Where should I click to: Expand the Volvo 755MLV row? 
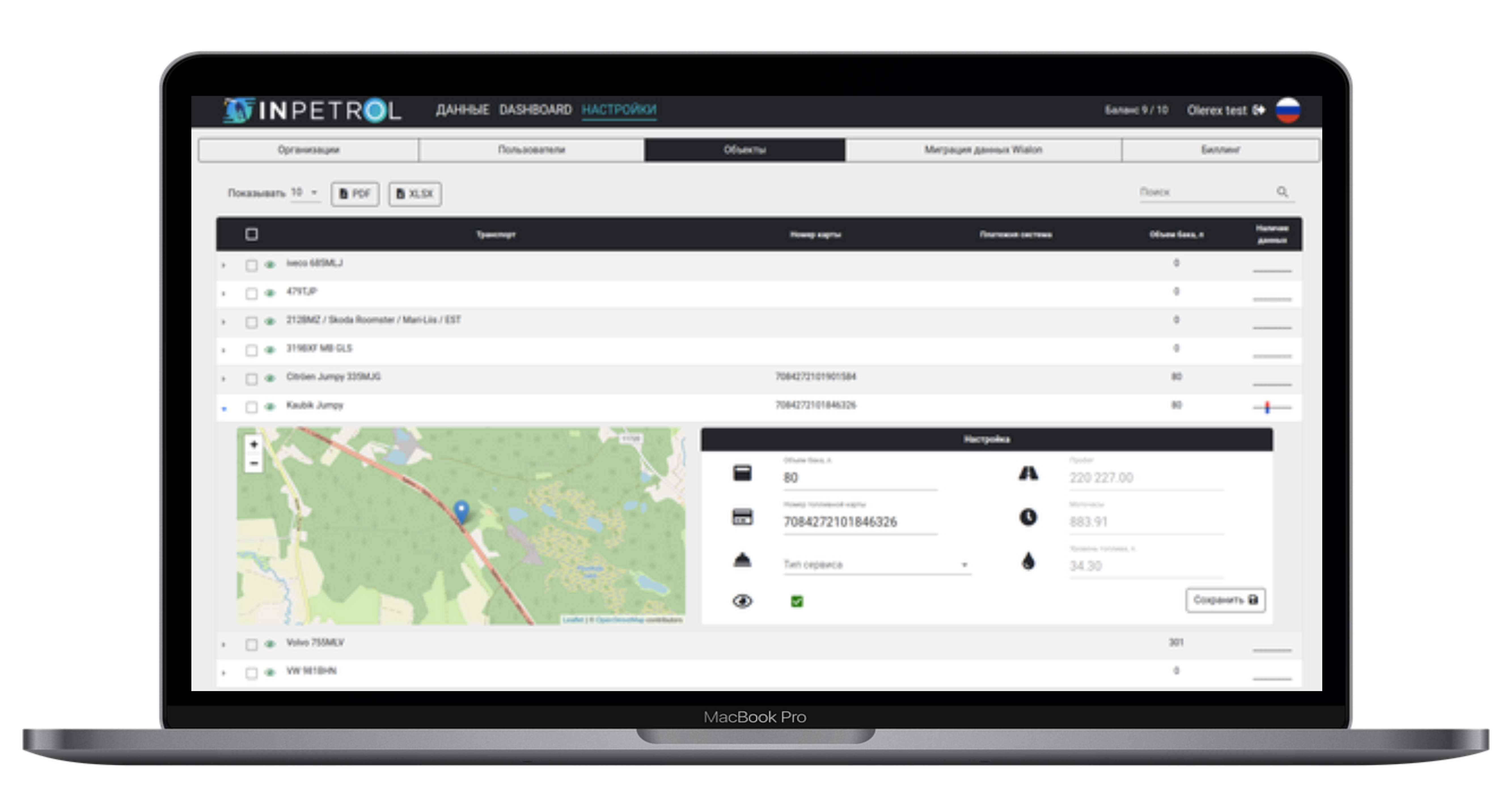[x=224, y=644]
